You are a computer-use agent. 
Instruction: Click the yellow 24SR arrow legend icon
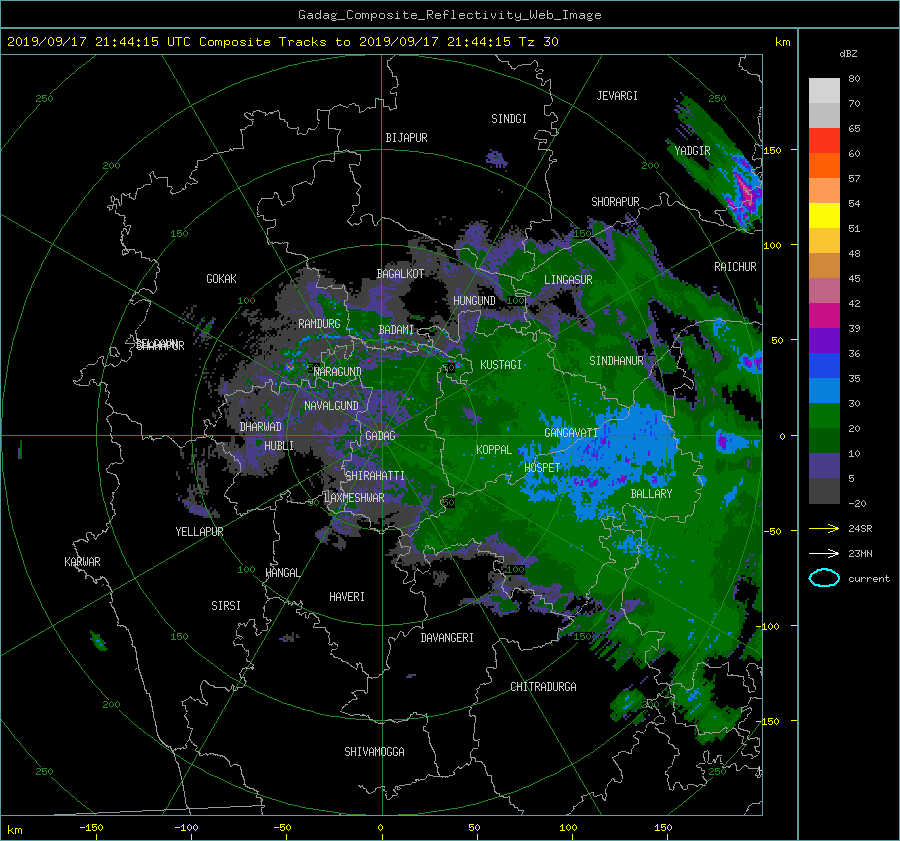coord(824,528)
